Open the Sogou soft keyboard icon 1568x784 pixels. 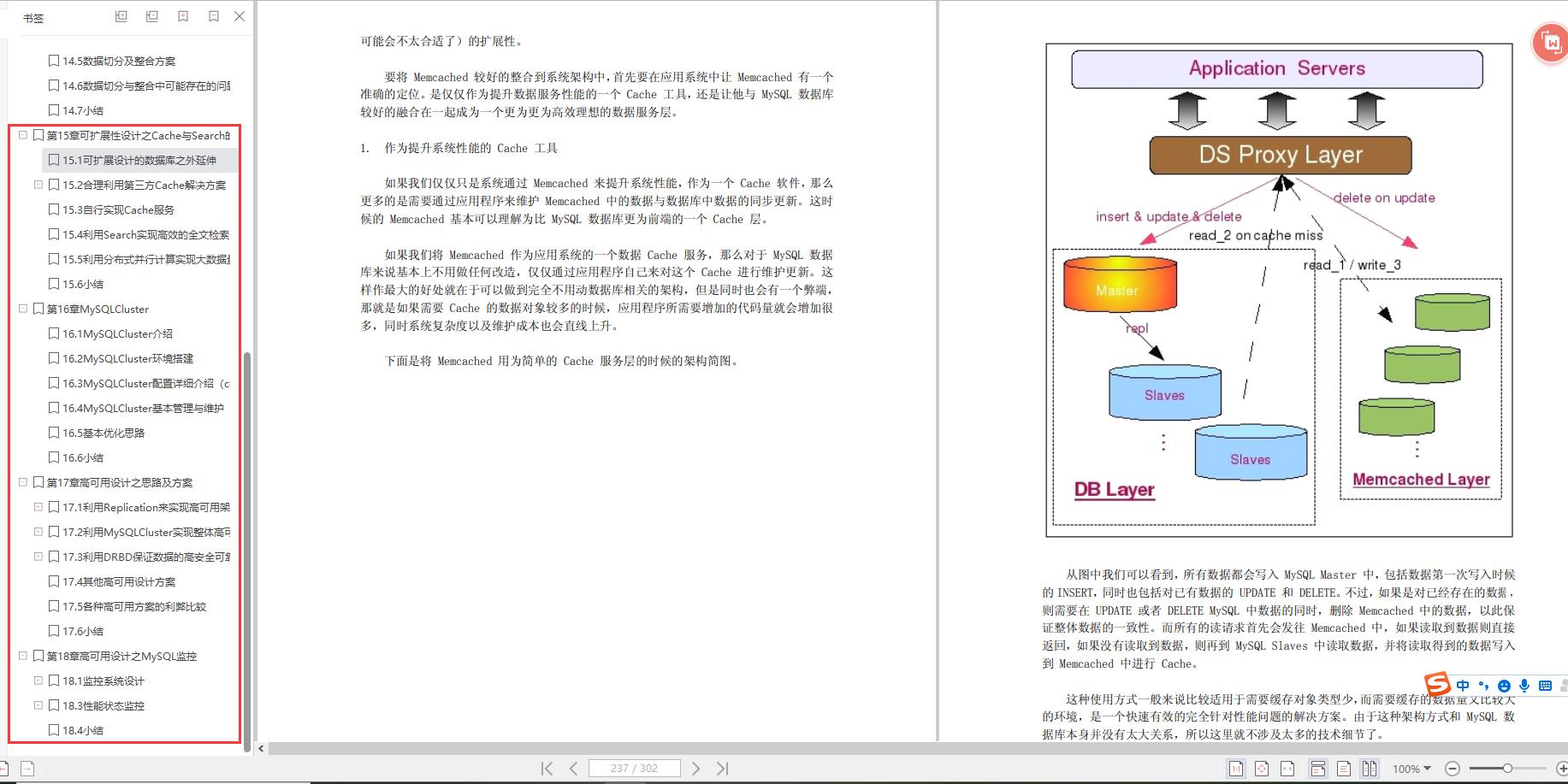pos(1545,686)
